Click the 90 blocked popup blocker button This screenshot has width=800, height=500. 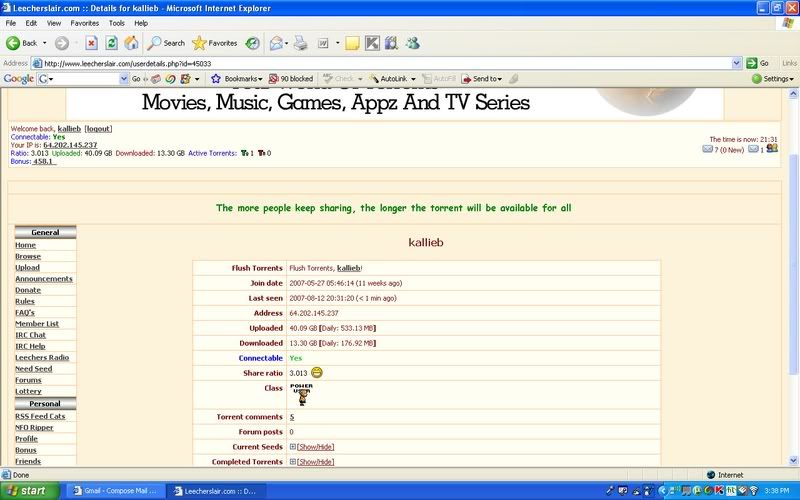pyautogui.click(x=291, y=79)
